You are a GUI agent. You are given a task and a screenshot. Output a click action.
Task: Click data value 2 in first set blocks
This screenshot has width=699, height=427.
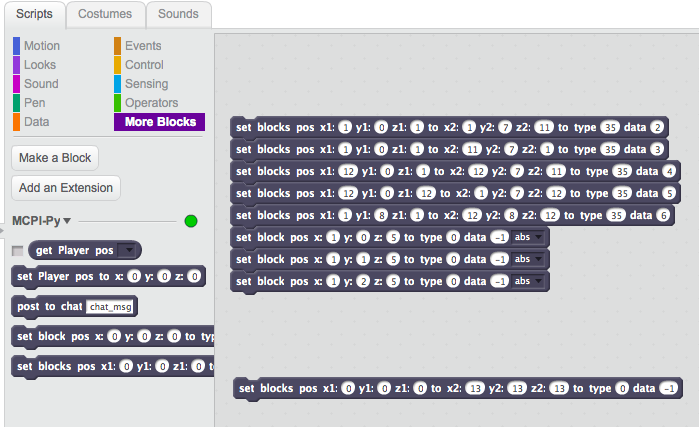657,127
